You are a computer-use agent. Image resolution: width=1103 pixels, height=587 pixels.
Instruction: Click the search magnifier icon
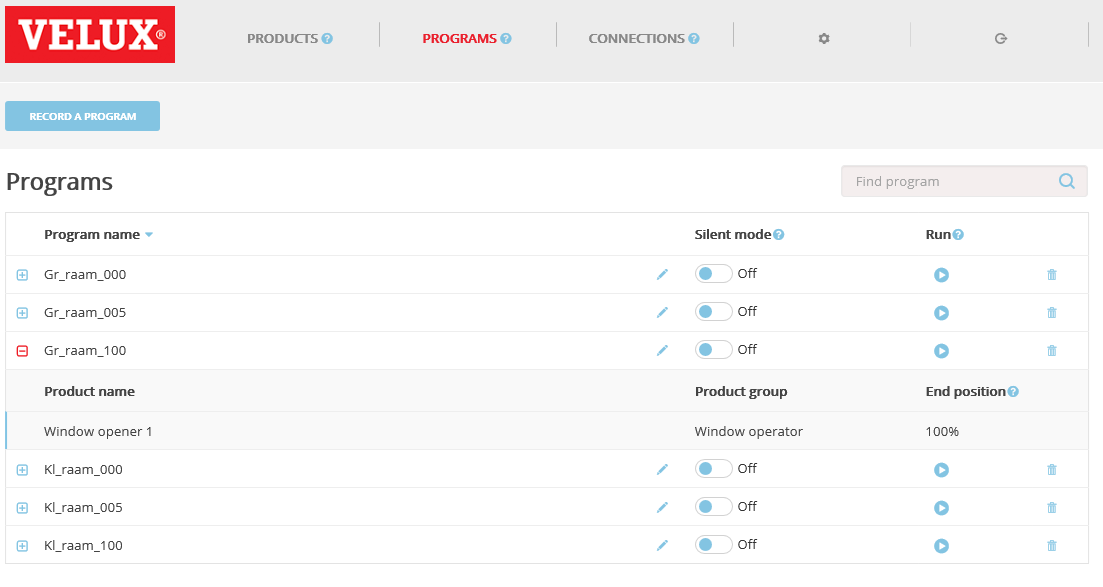(x=1067, y=181)
